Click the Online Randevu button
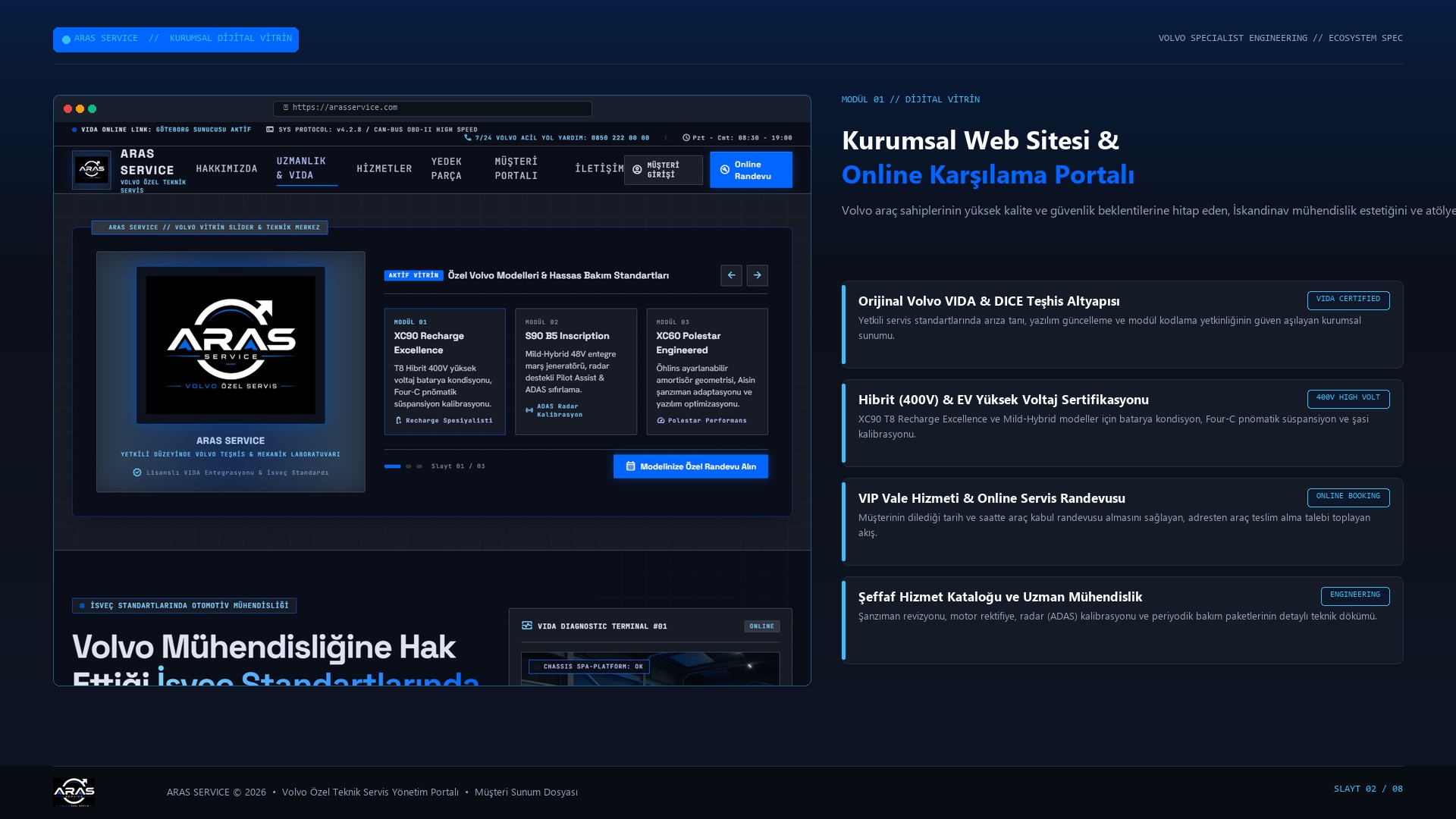 [x=752, y=170]
